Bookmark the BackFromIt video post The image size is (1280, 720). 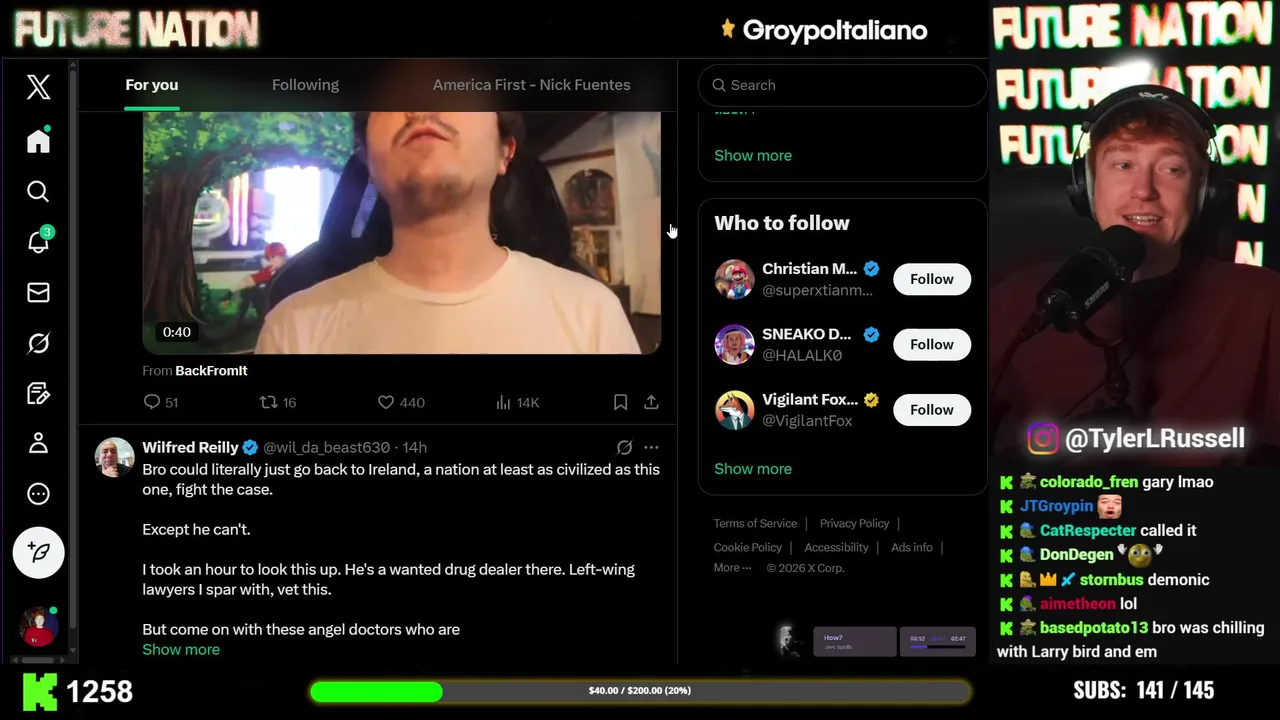point(620,402)
